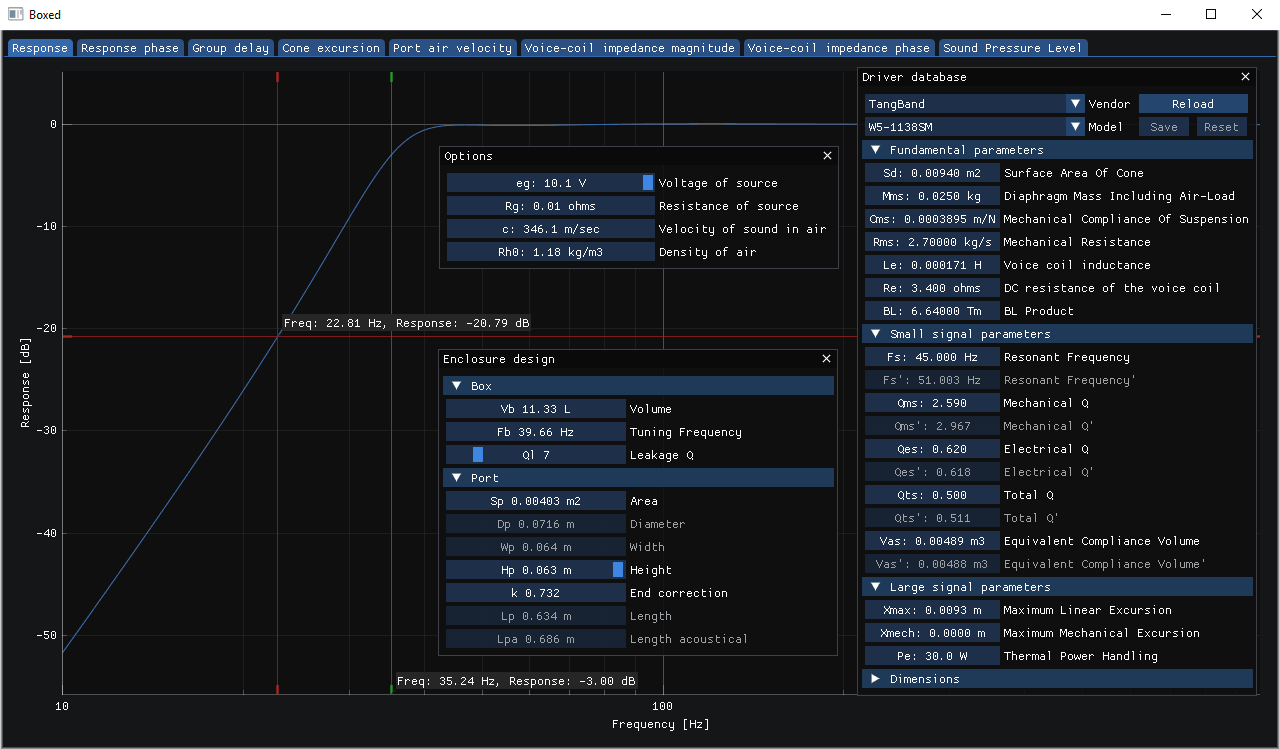The width and height of the screenshot is (1280, 750).
Task: Show the Sound Pressure Level tab
Action: click(1011, 48)
